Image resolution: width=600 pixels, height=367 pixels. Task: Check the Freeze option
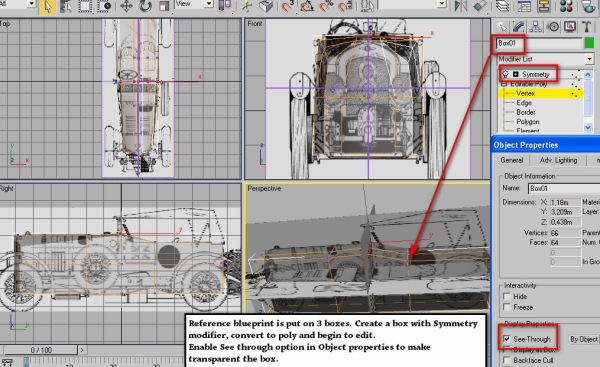(507, 307)
